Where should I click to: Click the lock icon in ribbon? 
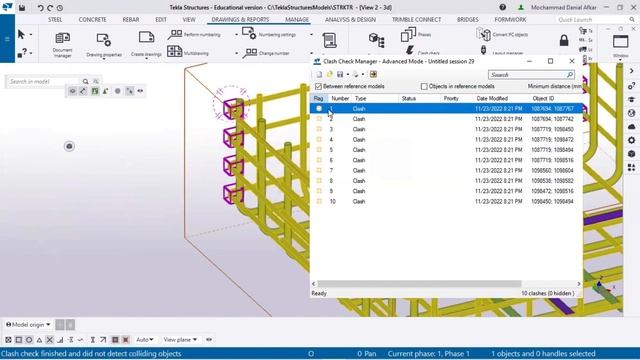pyautogui.click(x=564, y=40)
